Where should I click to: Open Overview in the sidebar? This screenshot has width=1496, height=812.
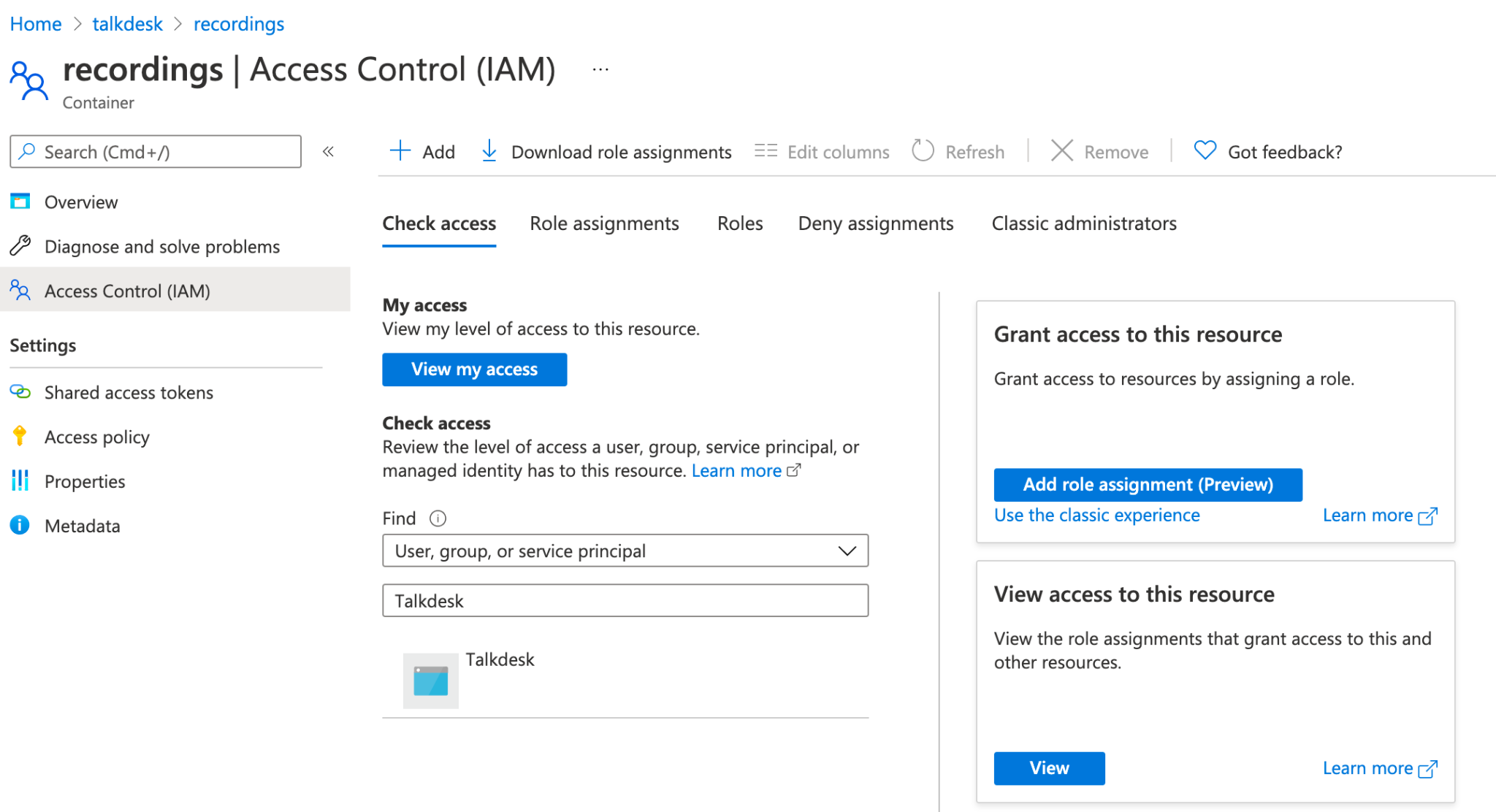tap(175, 202)
